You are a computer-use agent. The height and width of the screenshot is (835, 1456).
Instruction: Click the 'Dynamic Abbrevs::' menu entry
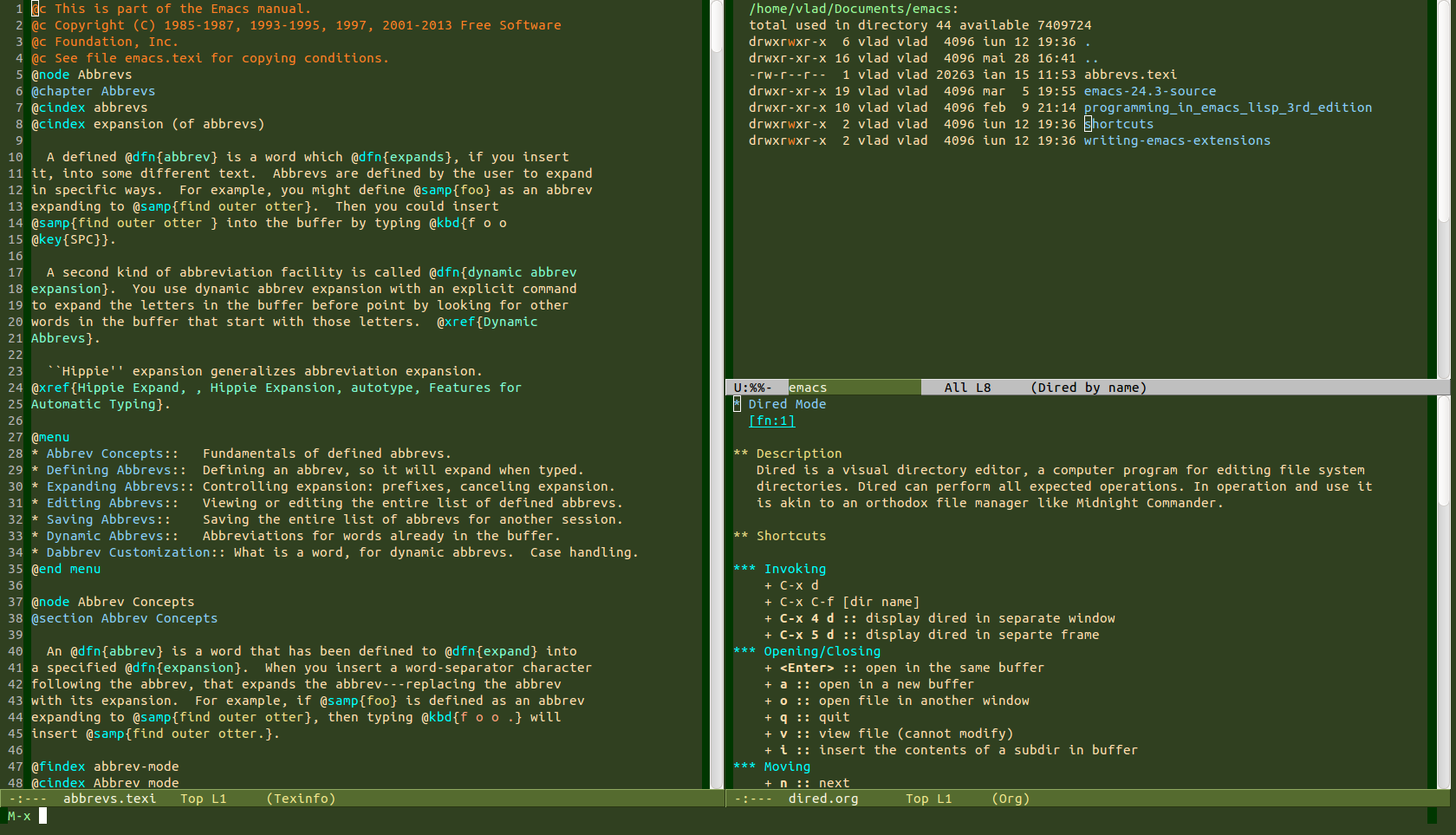coord(113,536)
